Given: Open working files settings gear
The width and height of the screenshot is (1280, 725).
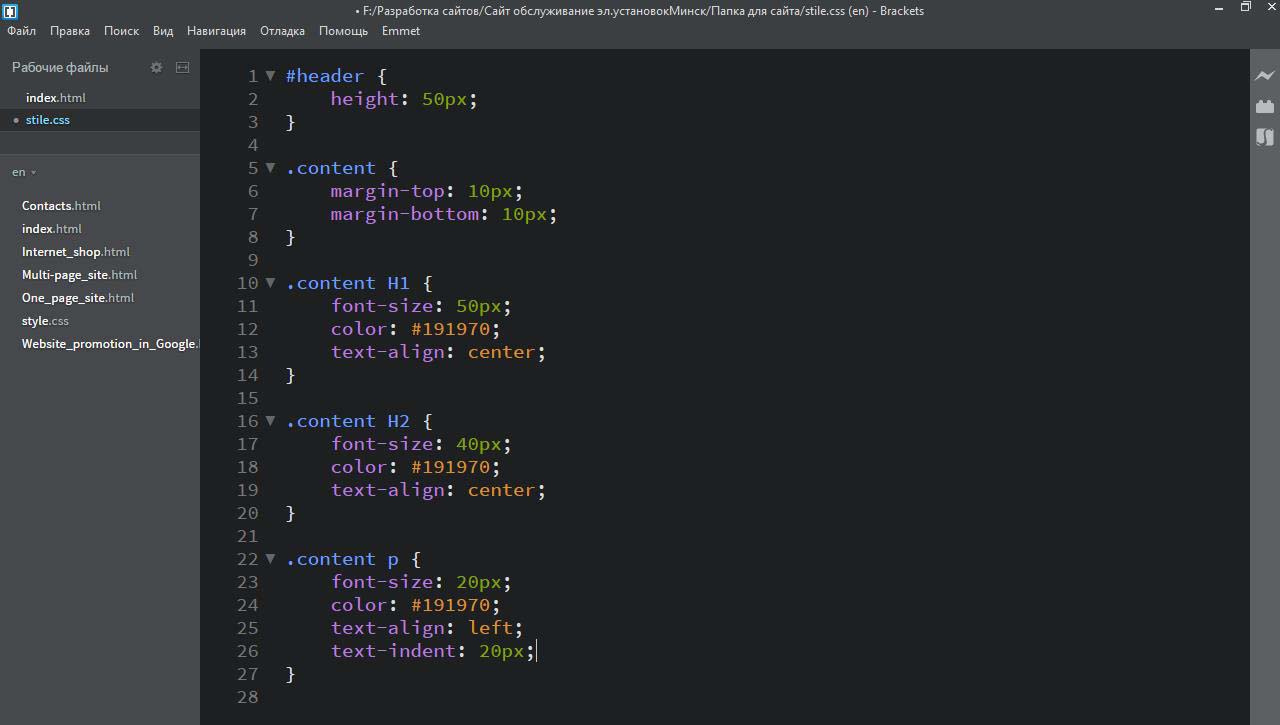Looking at the screenshot, I should pyautogui.click(x=156, y=67).
